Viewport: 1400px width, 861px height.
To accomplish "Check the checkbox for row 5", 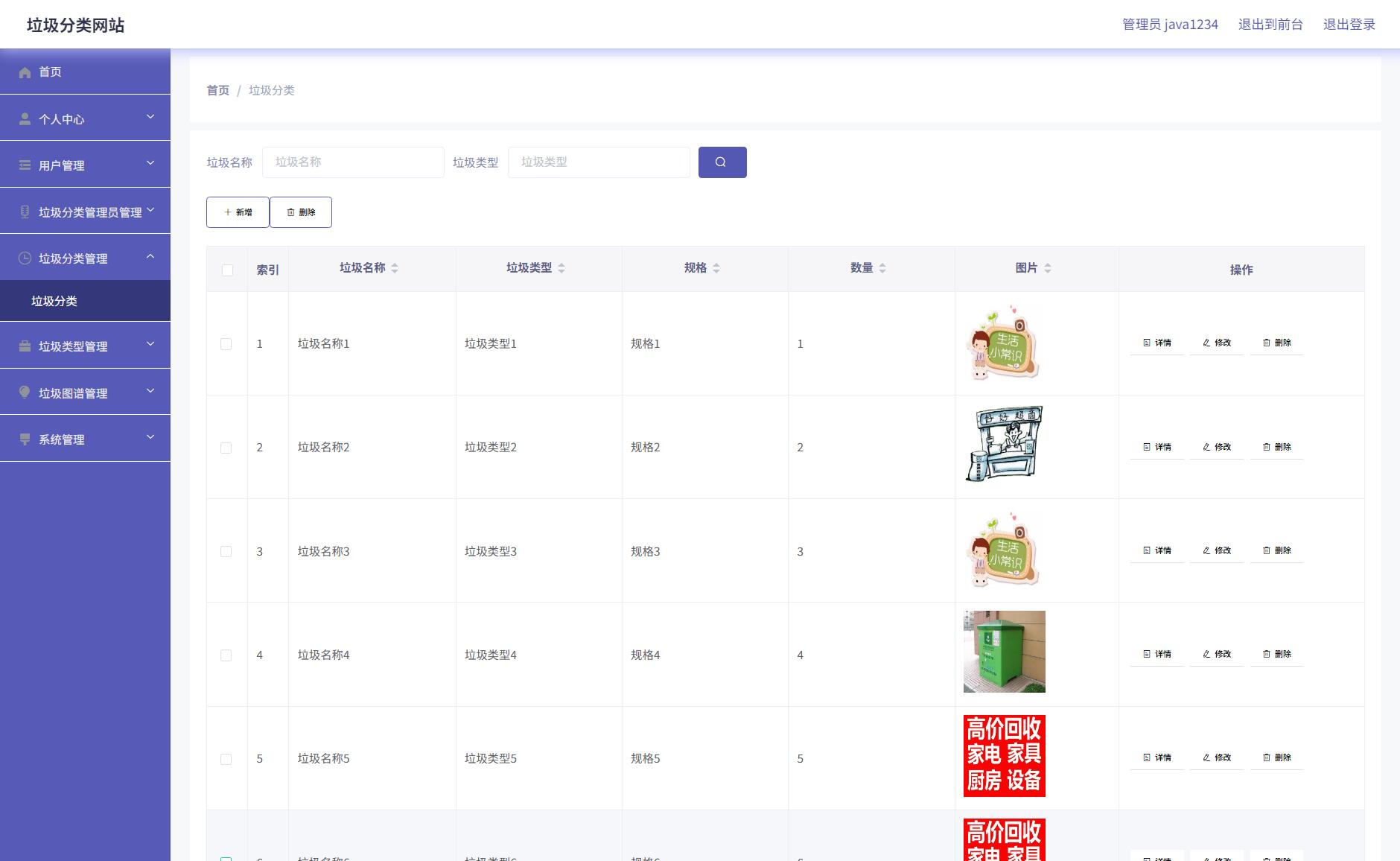I will (x=226, y=759).
